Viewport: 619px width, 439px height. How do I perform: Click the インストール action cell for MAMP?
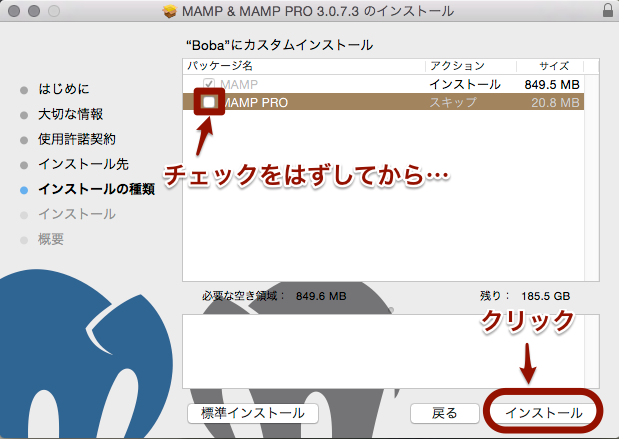click(465, 84)
